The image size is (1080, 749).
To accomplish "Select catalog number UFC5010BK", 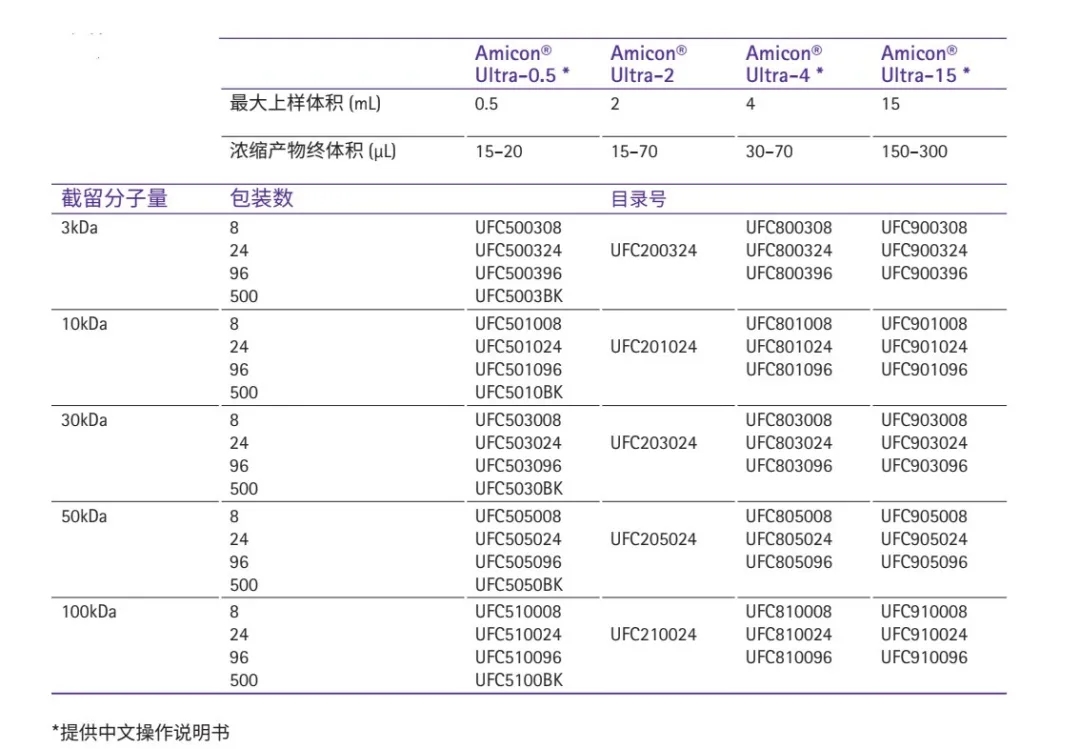I will [x=519, y=393].
